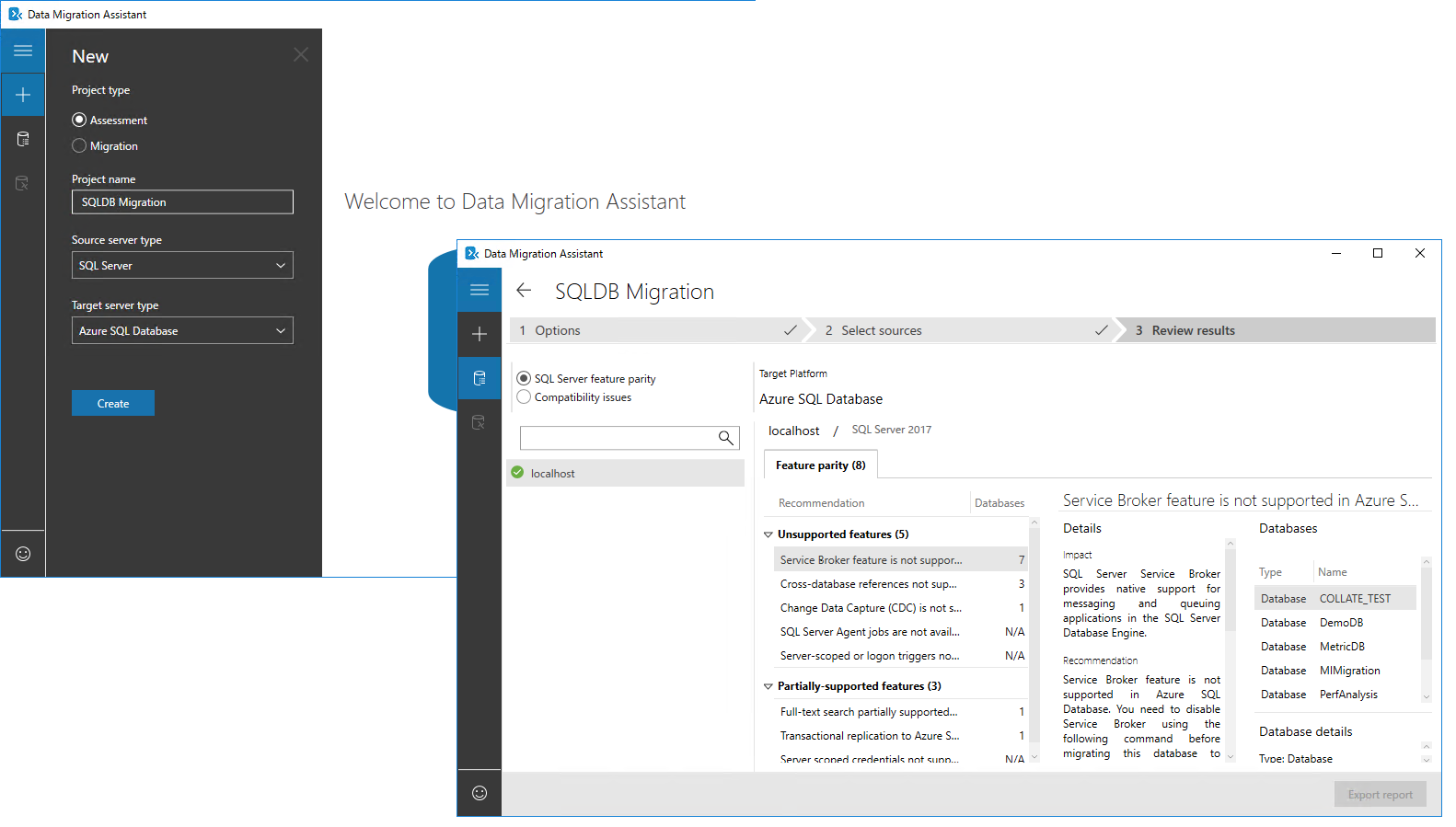This screenshot has height=827, width=1456.
Task: Open the Source server type dropdown
Action: [182, 266]
